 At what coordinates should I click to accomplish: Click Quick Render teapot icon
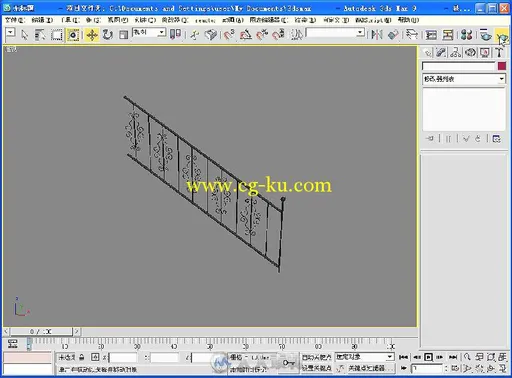pyautogui.click(x=502, y=35)
